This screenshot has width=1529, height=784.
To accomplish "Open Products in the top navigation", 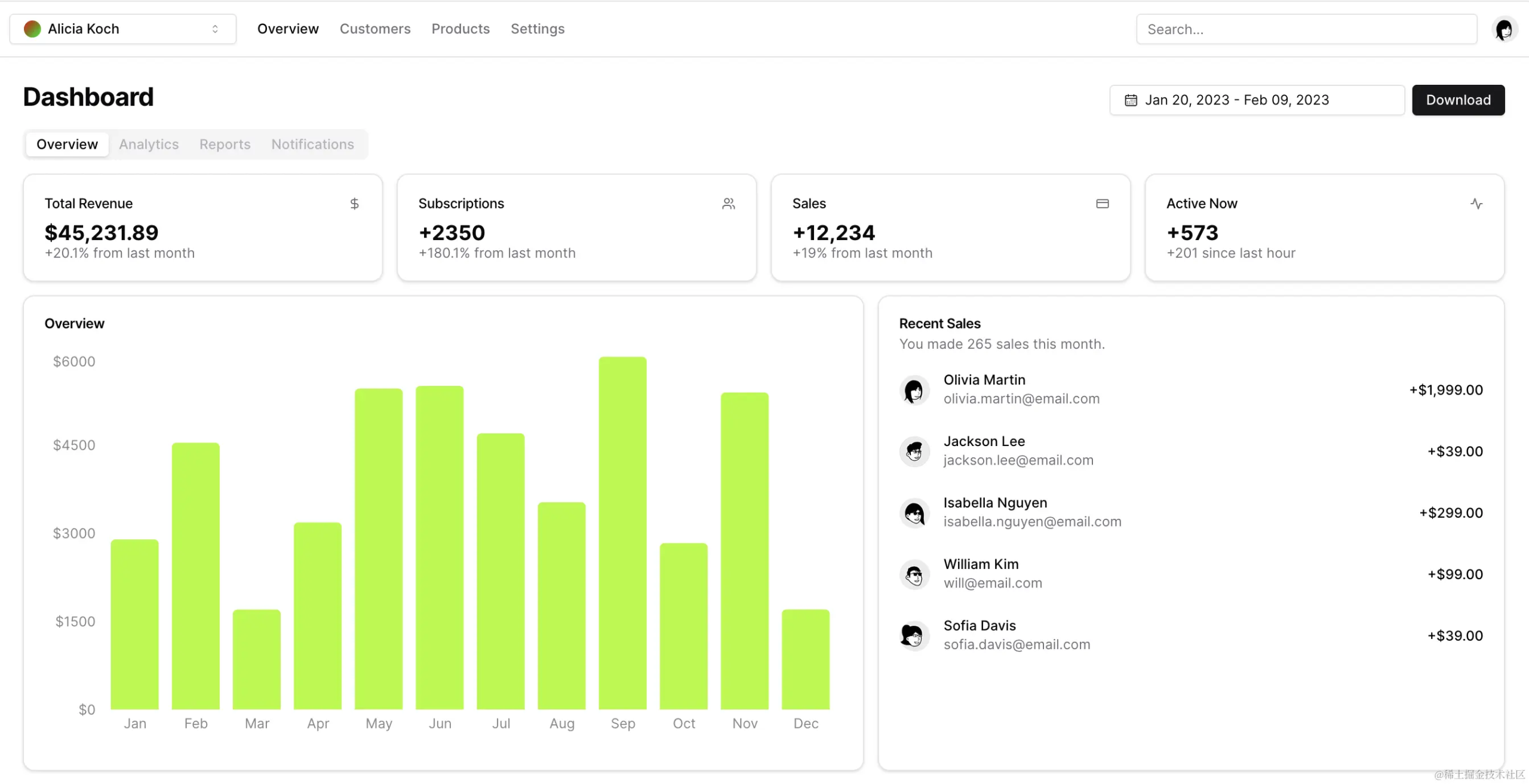I will tap(460, 29).
